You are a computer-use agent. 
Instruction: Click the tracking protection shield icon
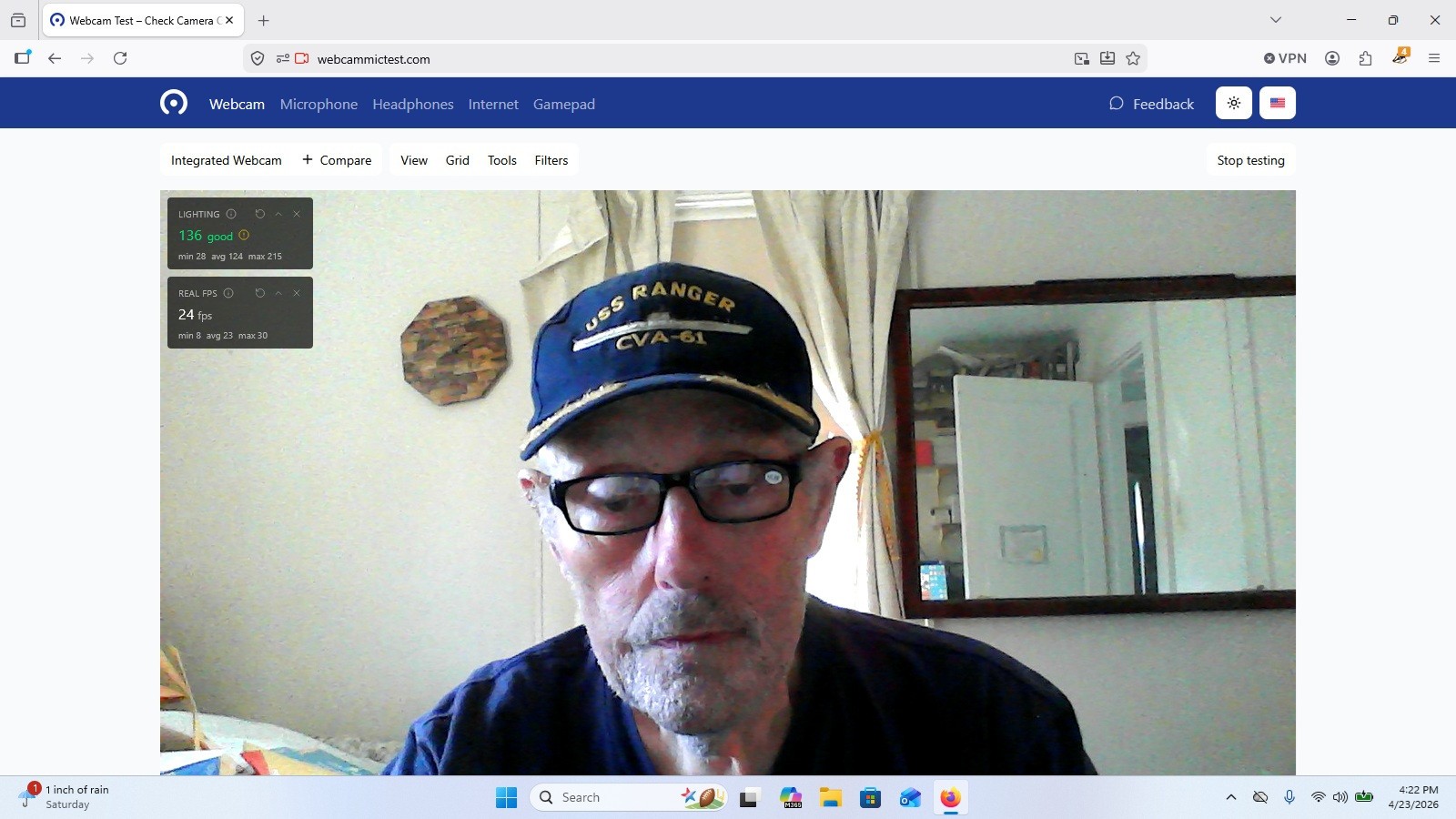(258, 58)
